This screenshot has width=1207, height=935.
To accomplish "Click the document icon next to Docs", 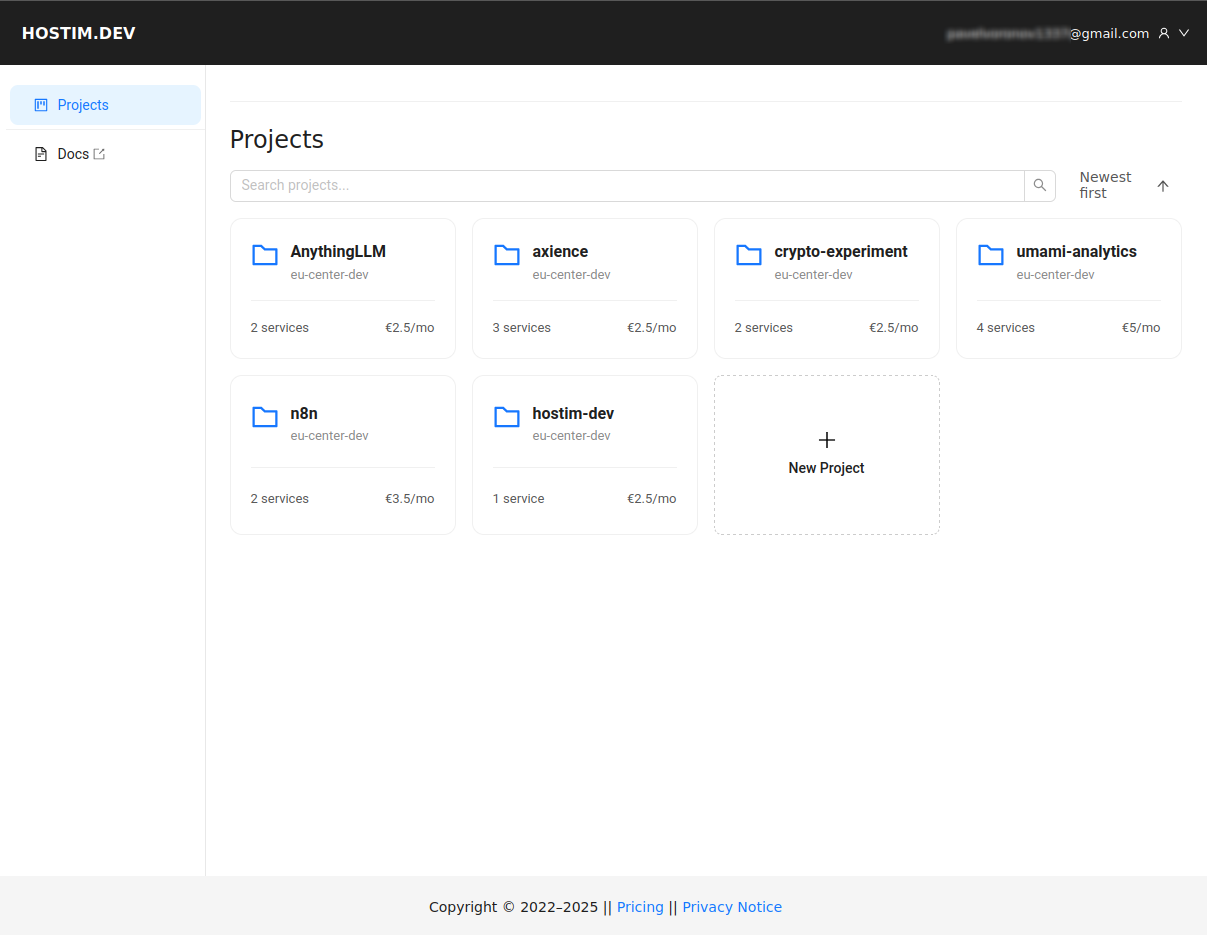I will [x=40, y=153].
